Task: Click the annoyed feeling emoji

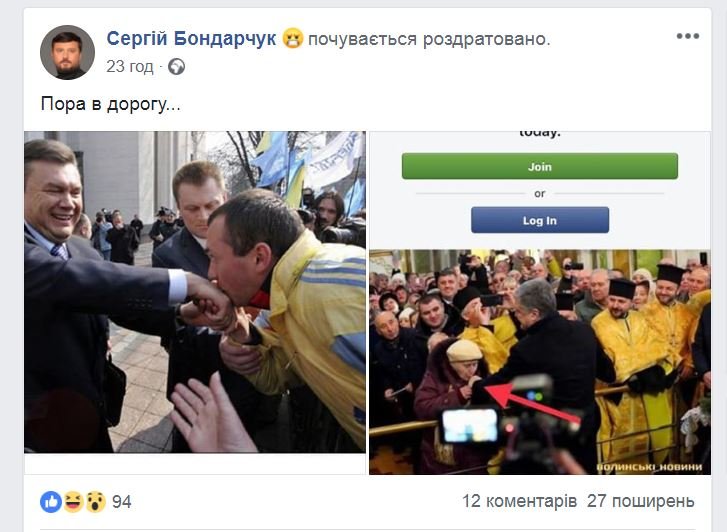Action: point(293,38)
